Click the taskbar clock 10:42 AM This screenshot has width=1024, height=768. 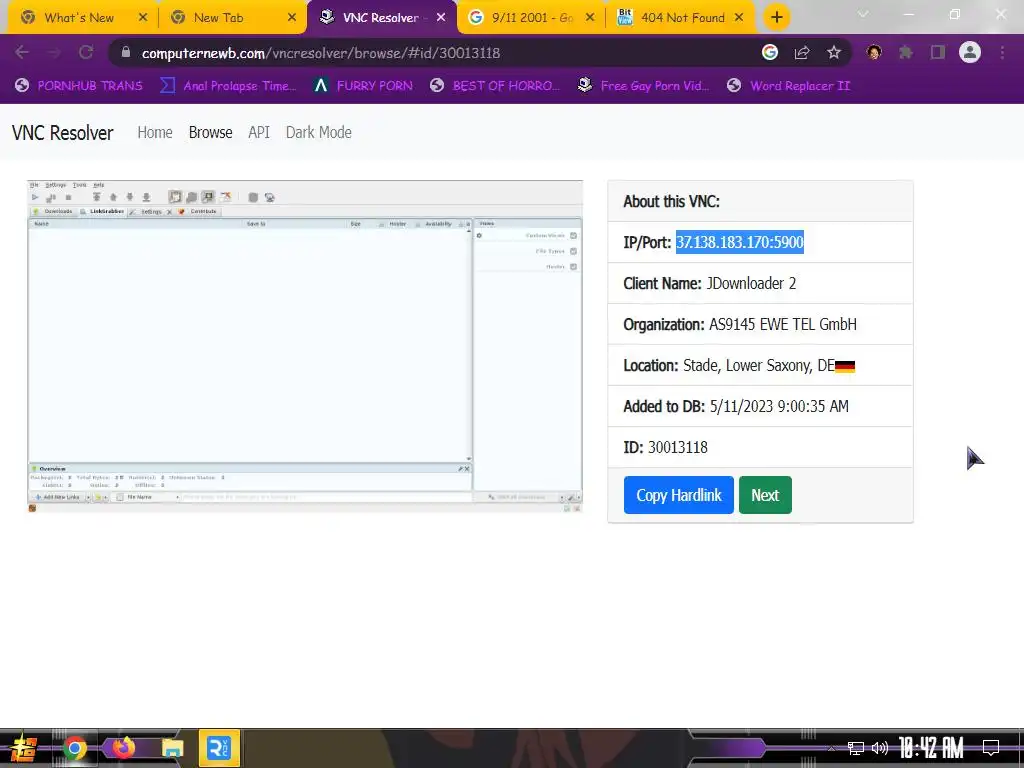click(931, 748)
